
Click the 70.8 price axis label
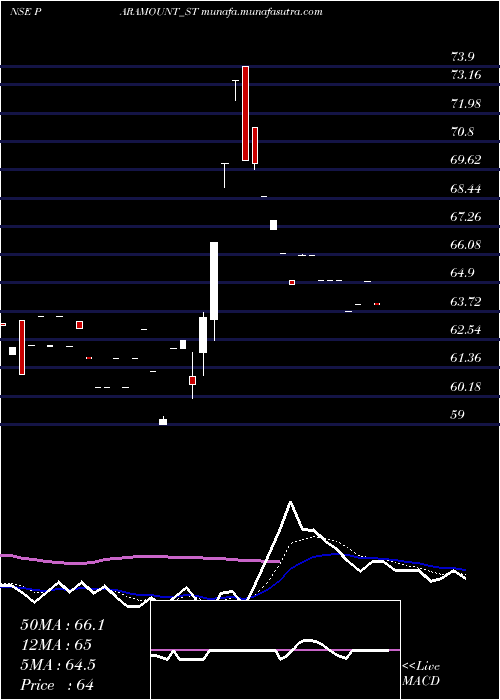(463, 132)
